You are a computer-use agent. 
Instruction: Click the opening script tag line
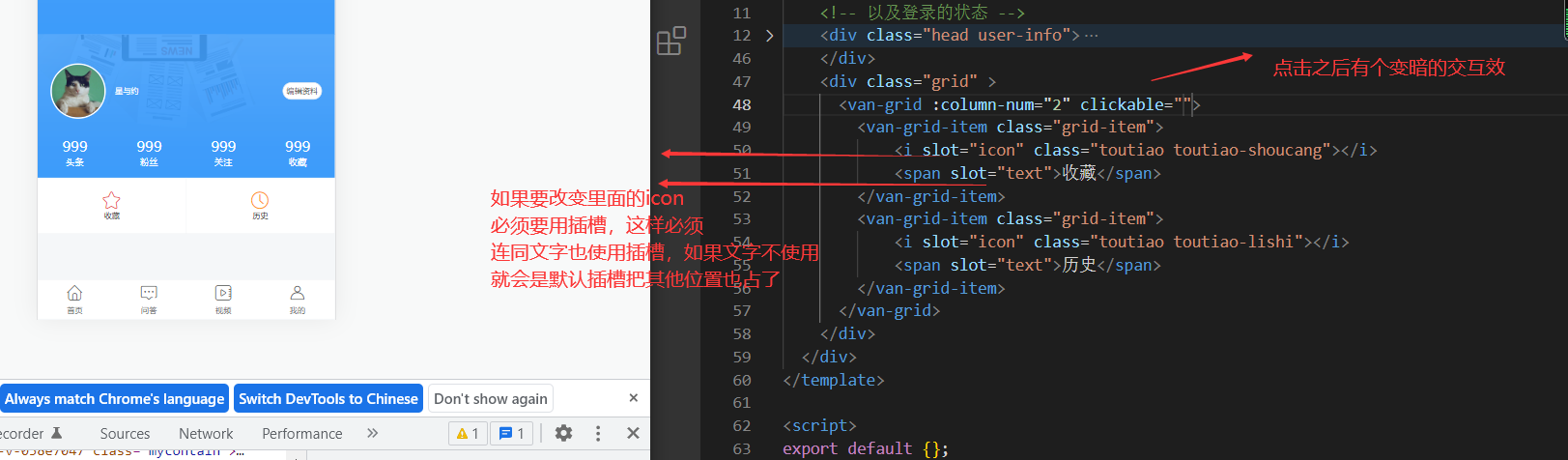tap(819, 425)
